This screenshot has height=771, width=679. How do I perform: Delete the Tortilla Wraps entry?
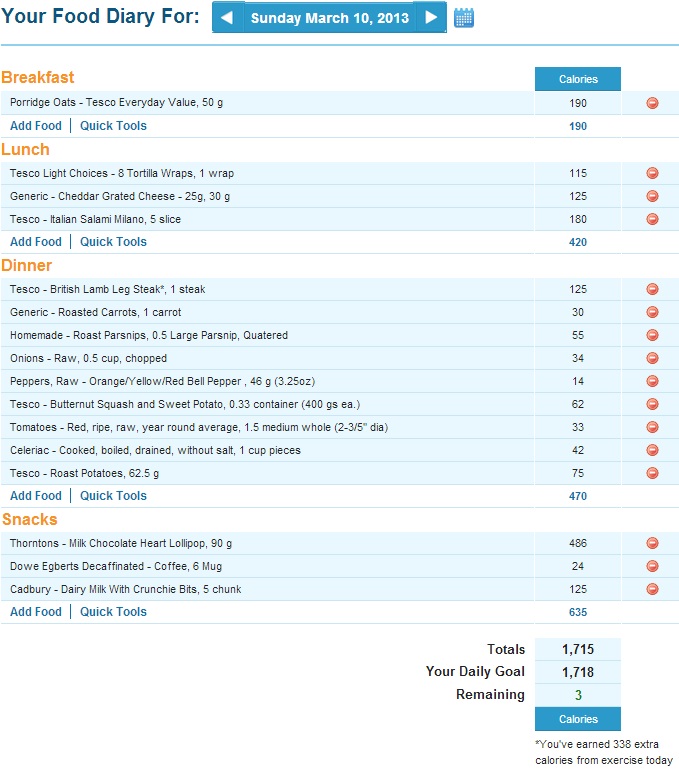pyautogui.click(x=652, y=173)
